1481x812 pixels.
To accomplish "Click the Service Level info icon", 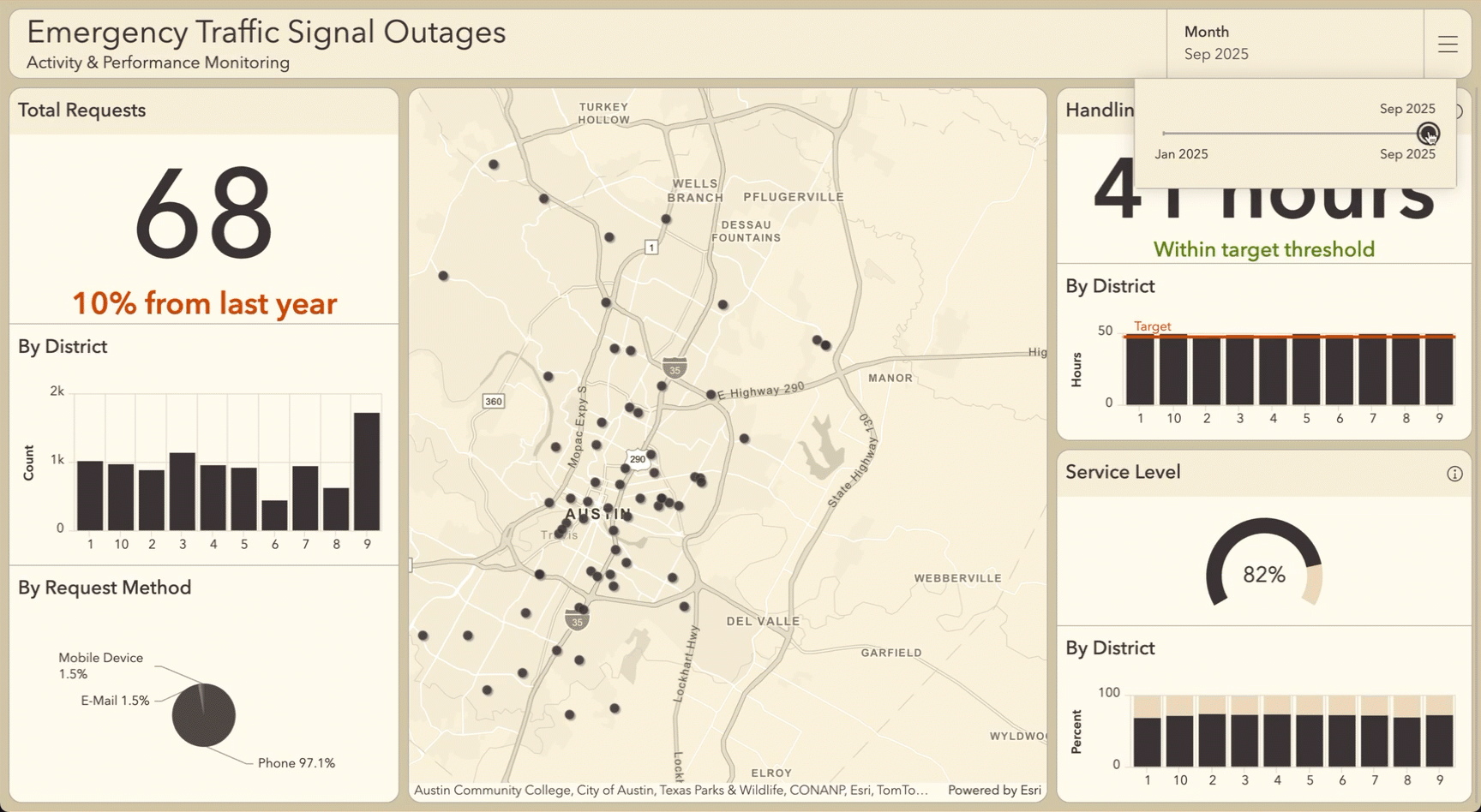I will [1454, 474].
